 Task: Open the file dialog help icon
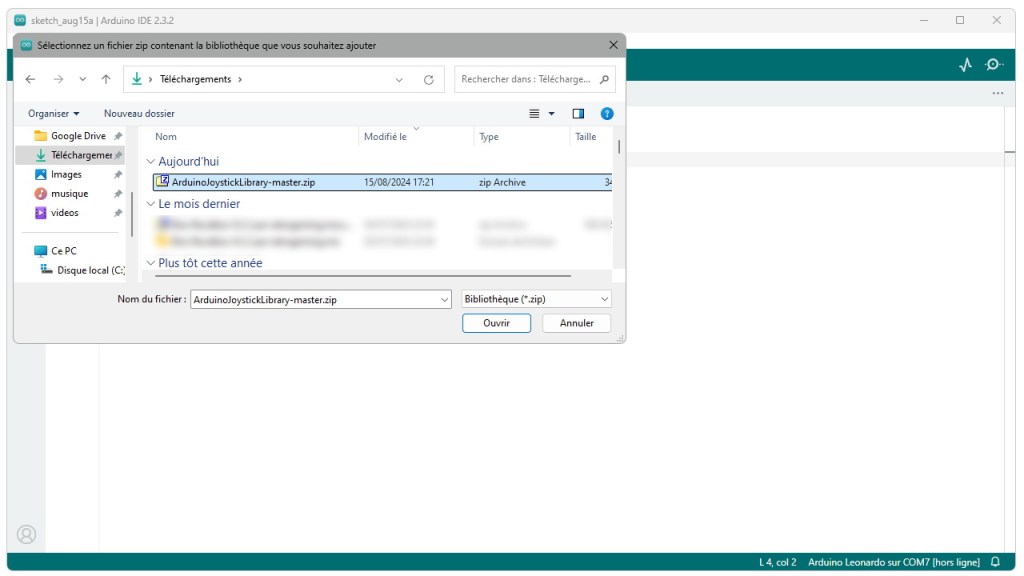(606, 114)
